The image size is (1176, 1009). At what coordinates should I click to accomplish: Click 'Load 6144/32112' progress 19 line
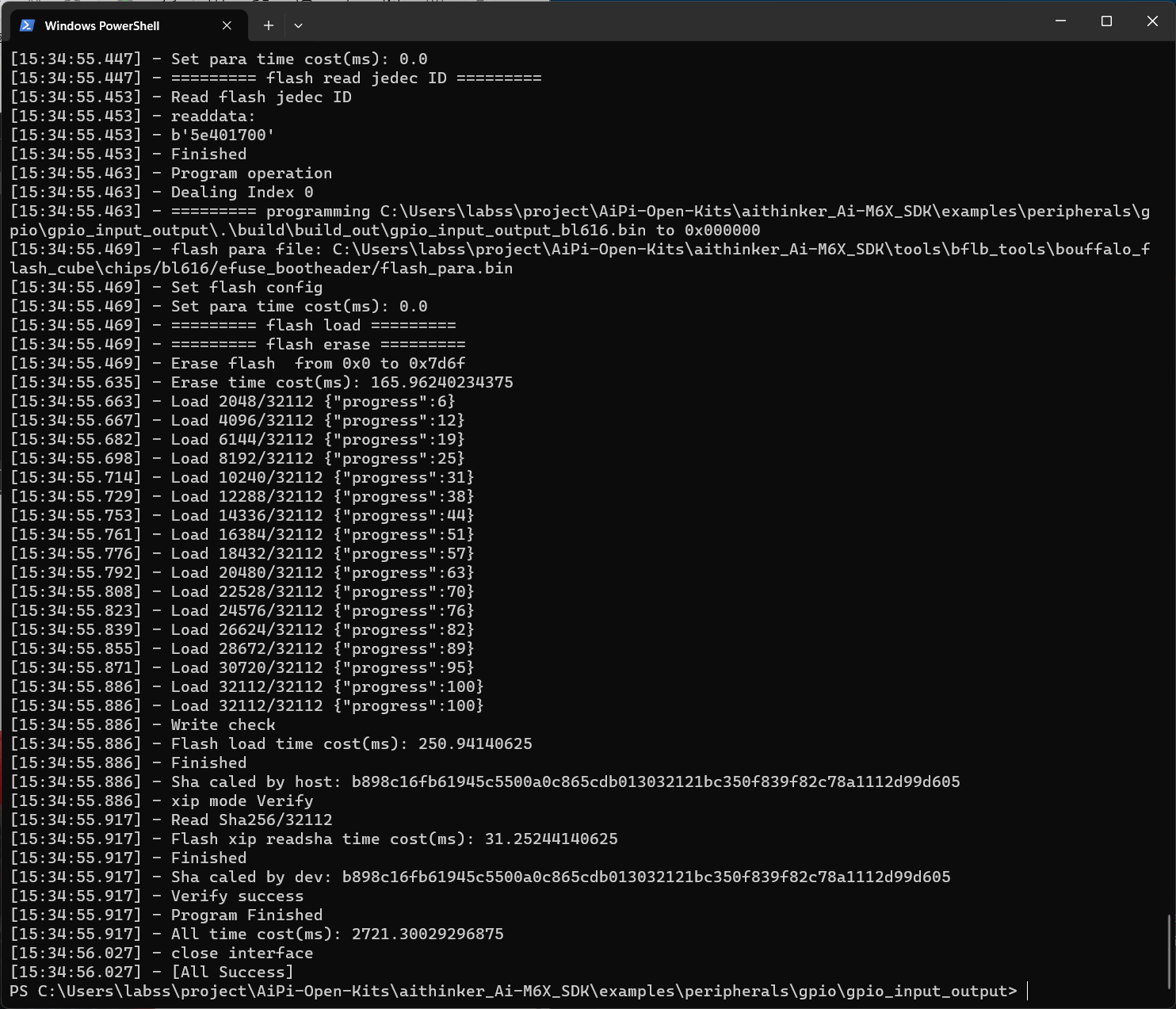point(237,439)
